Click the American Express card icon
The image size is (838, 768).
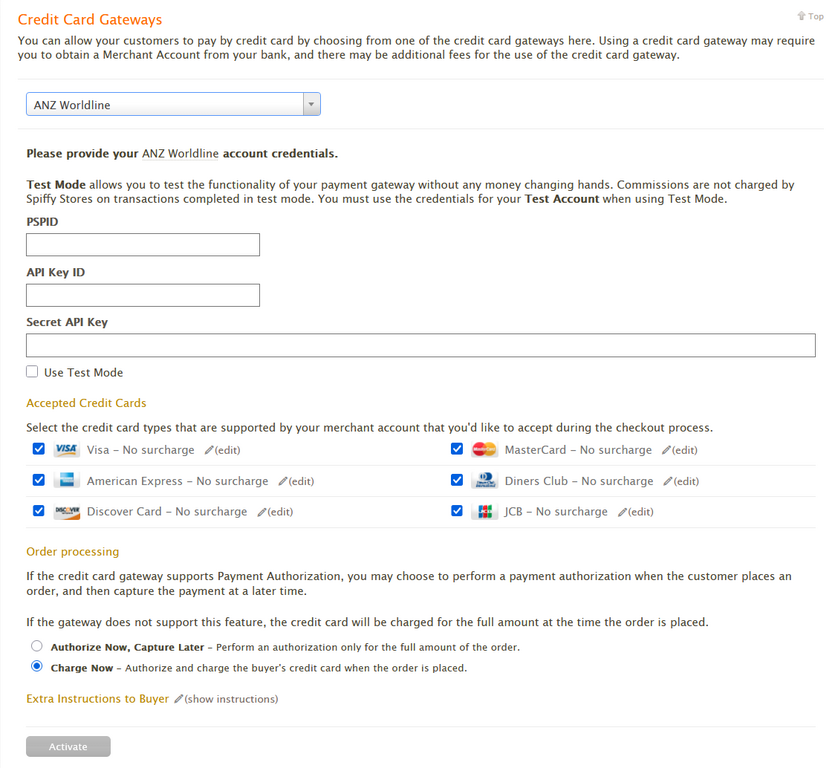(x=66, y=481)
